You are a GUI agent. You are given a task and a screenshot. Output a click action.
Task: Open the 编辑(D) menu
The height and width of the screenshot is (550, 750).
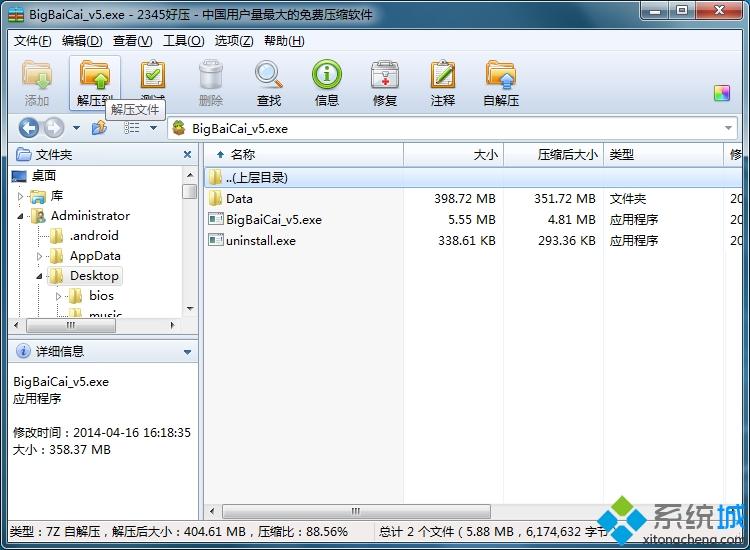[82, 41]
